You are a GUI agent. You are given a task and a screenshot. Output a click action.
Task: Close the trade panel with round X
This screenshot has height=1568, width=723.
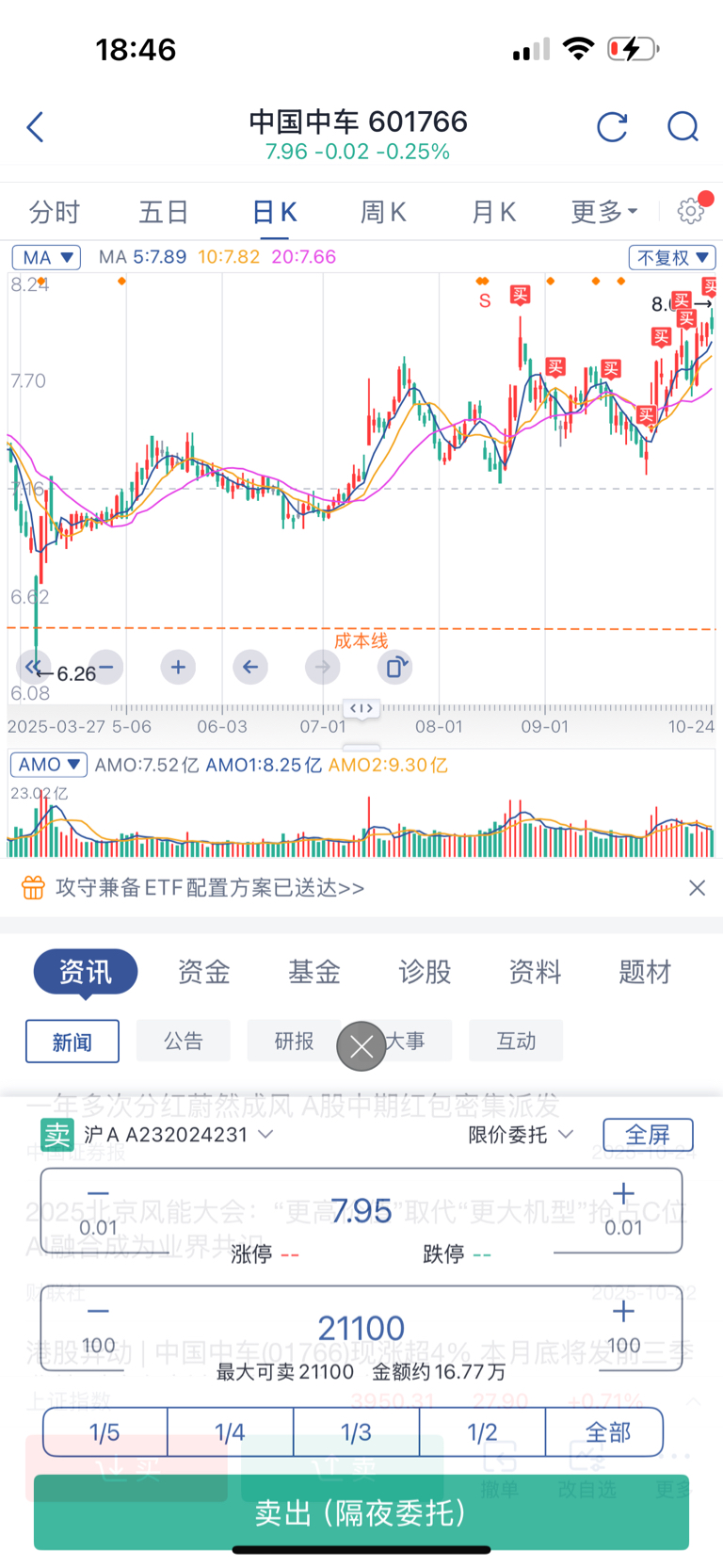tap(361, 1046)
